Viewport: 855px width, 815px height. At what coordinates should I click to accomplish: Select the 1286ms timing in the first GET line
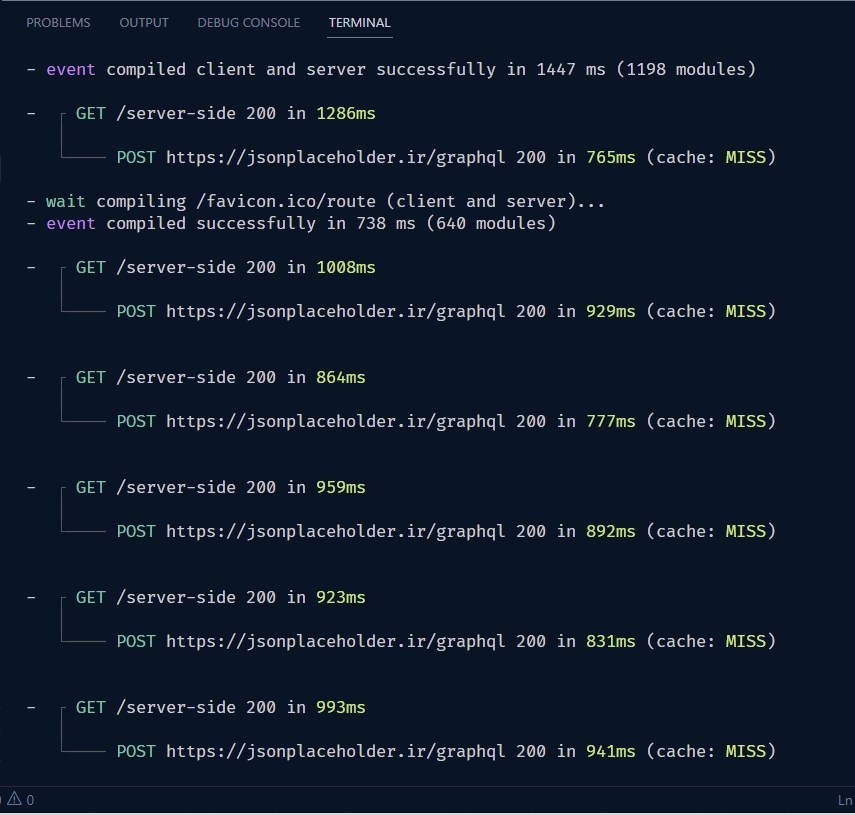click(345, 113)
